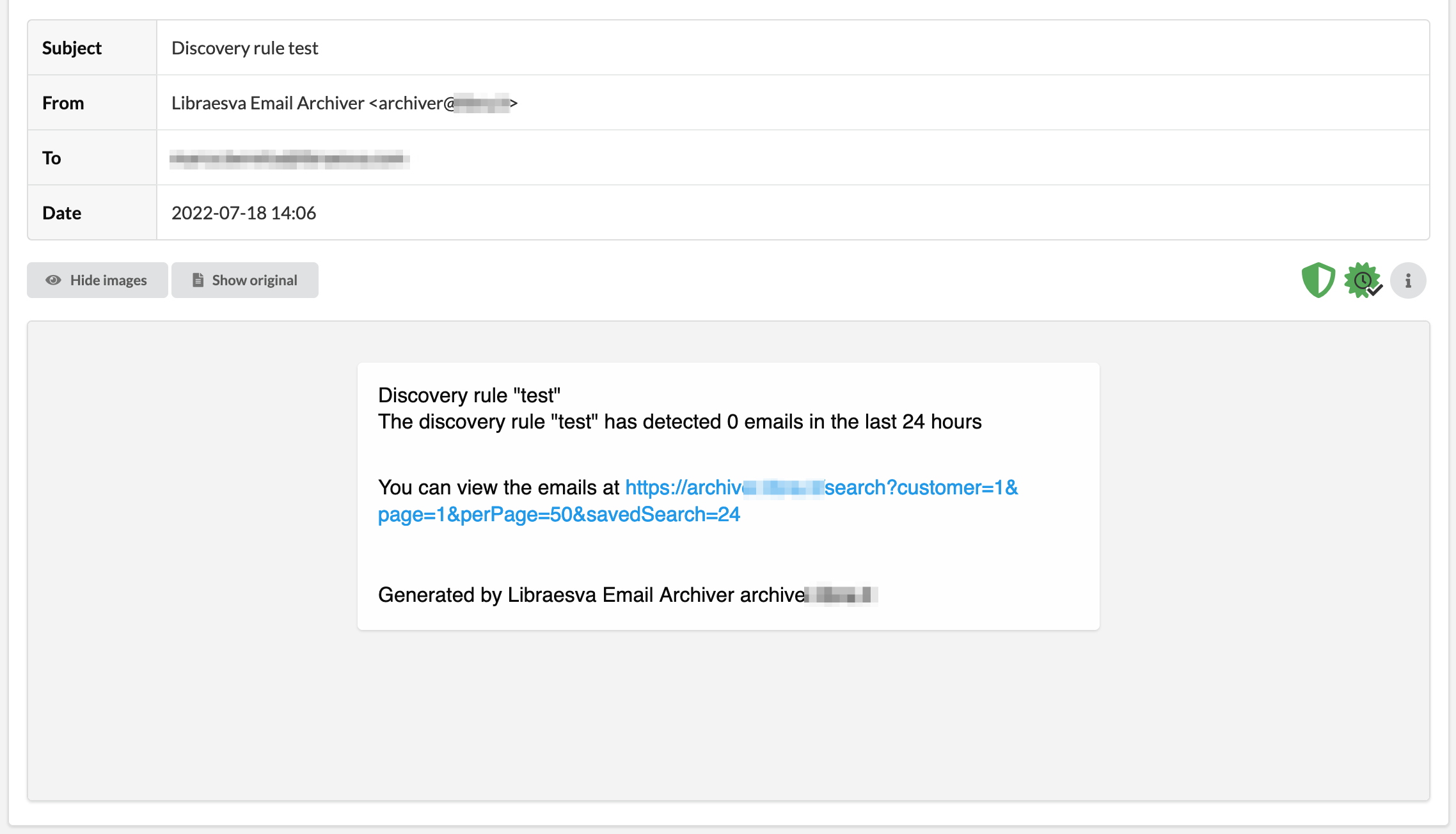Click the eye icon beside Hide images
This screenshot has height=834, width=1456.
pyautogui.click(x=54, y=280)
